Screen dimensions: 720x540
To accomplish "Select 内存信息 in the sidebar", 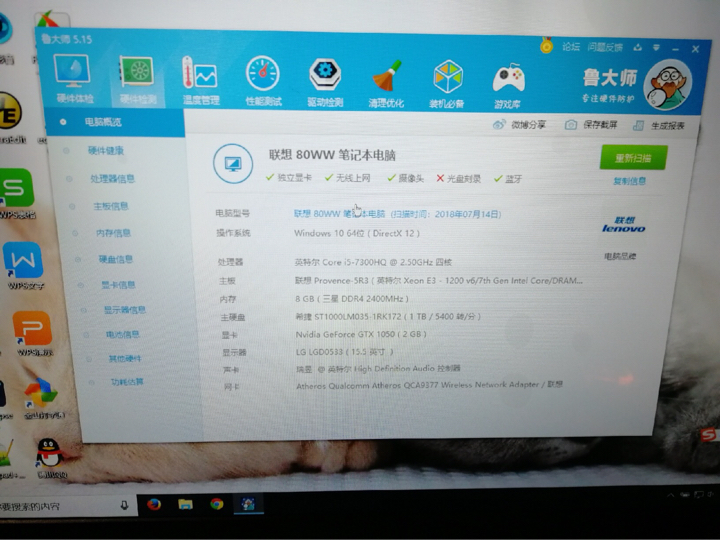I will click(x=113, y=233).
